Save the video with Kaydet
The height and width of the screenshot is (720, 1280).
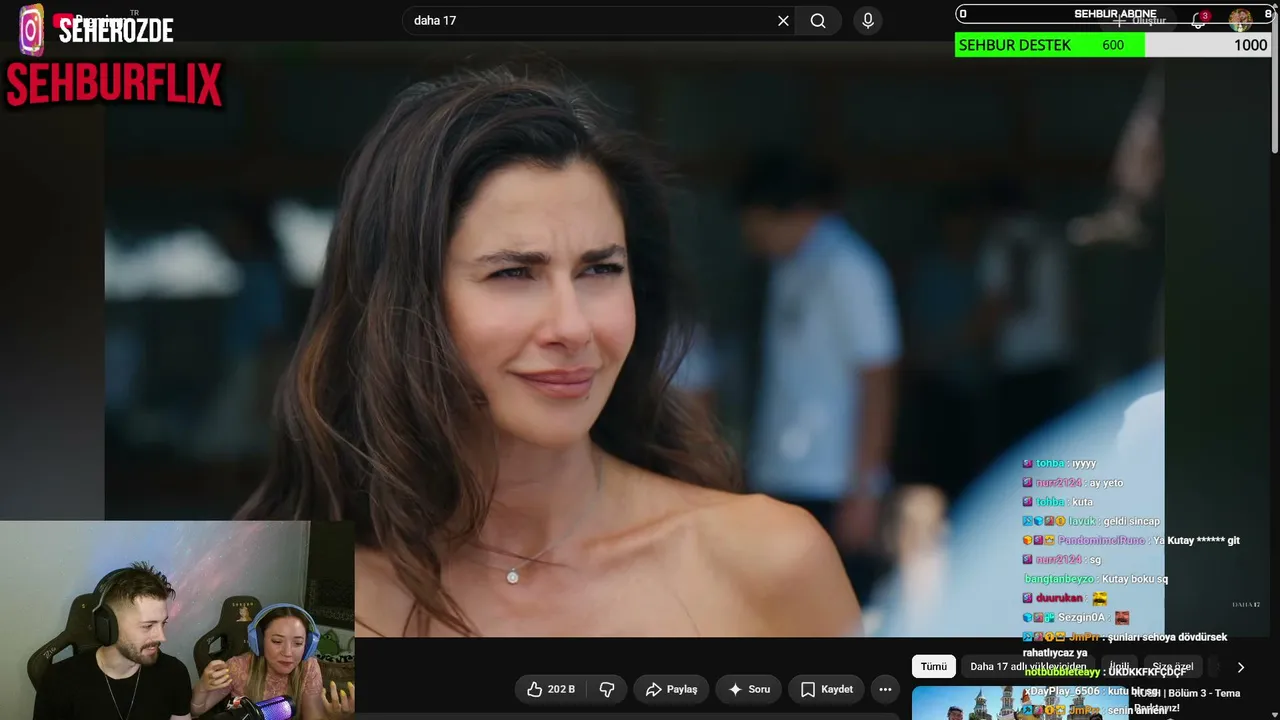(827, 689)
